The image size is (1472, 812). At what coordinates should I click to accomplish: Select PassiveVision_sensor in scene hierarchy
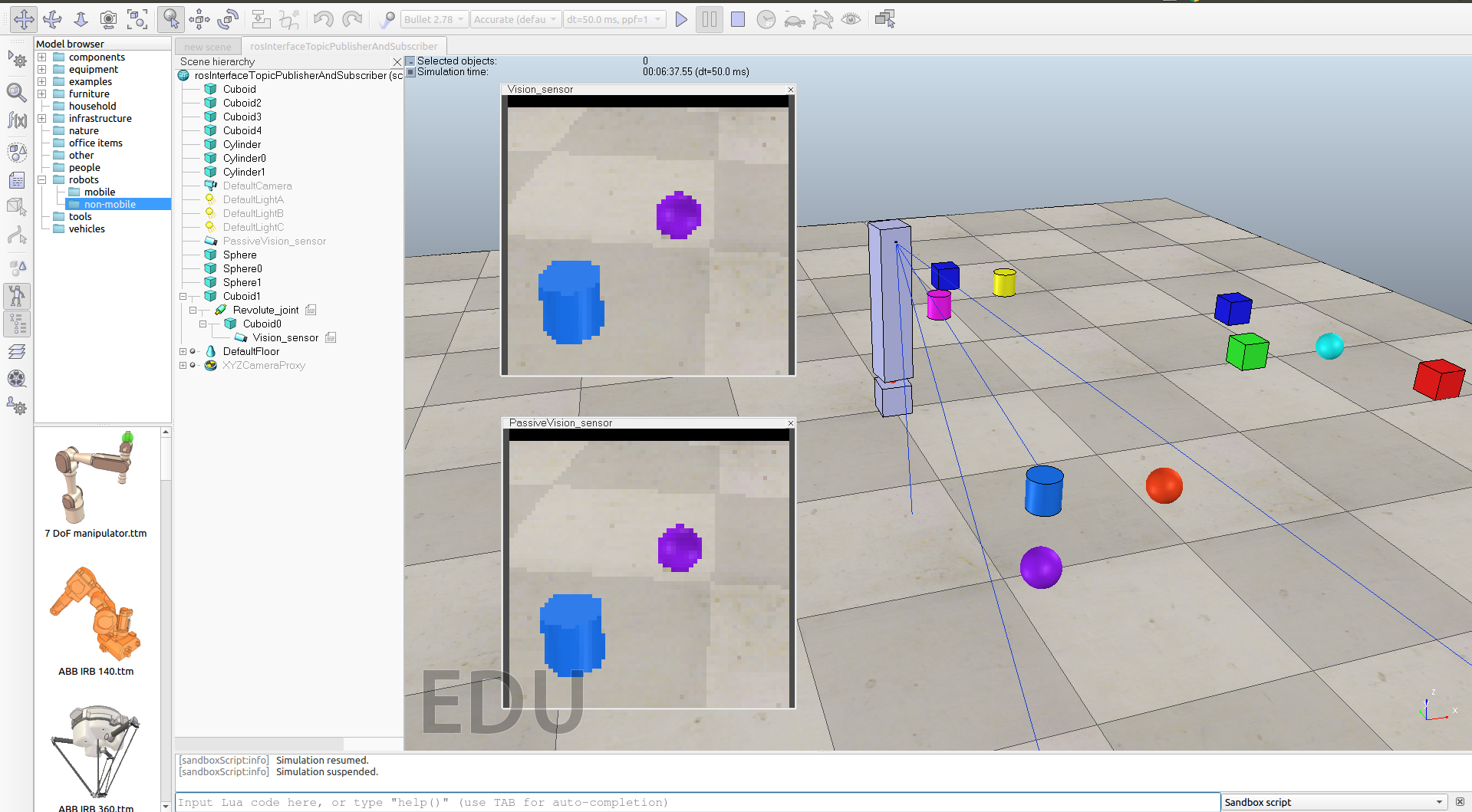click(275, 241)
